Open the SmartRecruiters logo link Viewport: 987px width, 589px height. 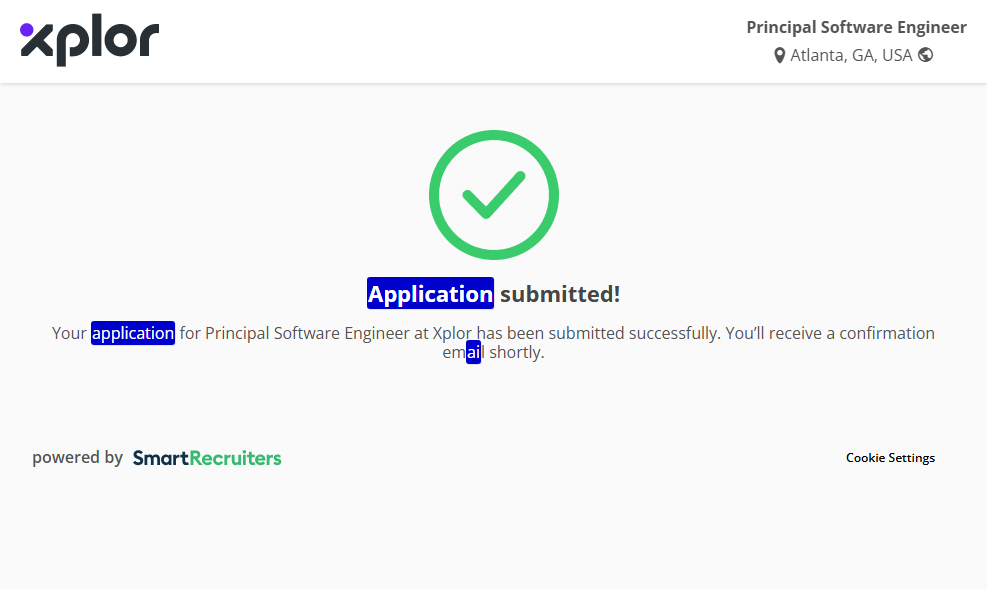pyautogui.click(x=207, y=458)
